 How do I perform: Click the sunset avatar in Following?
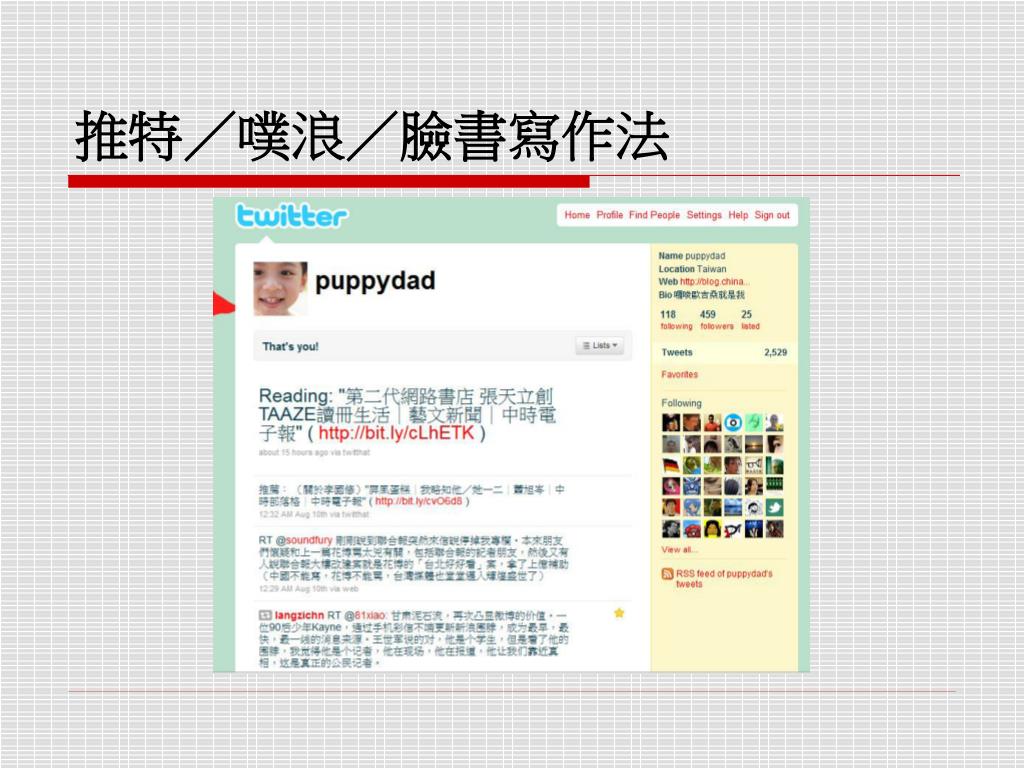[x=754, y=443]
